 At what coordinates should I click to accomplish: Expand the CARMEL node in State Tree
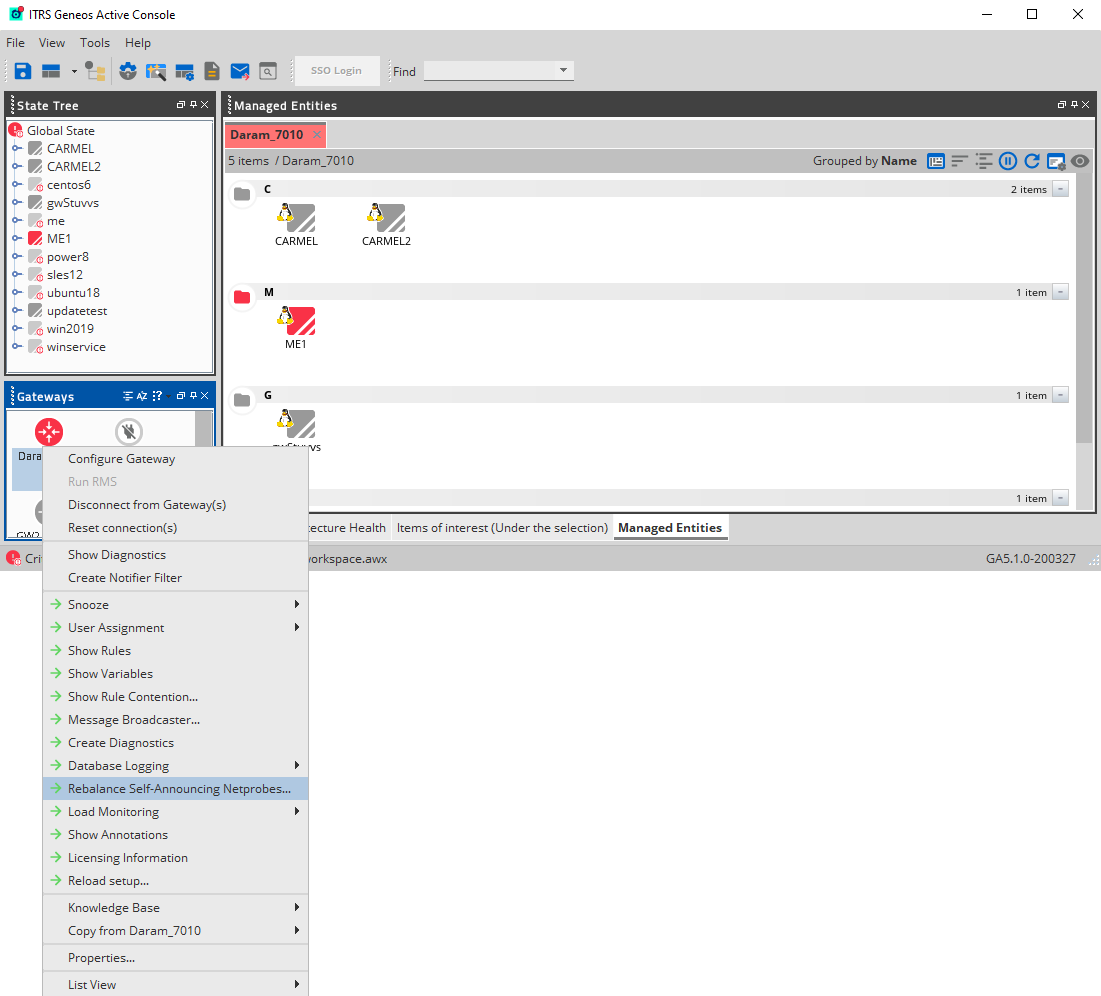(x=17, y=148)
